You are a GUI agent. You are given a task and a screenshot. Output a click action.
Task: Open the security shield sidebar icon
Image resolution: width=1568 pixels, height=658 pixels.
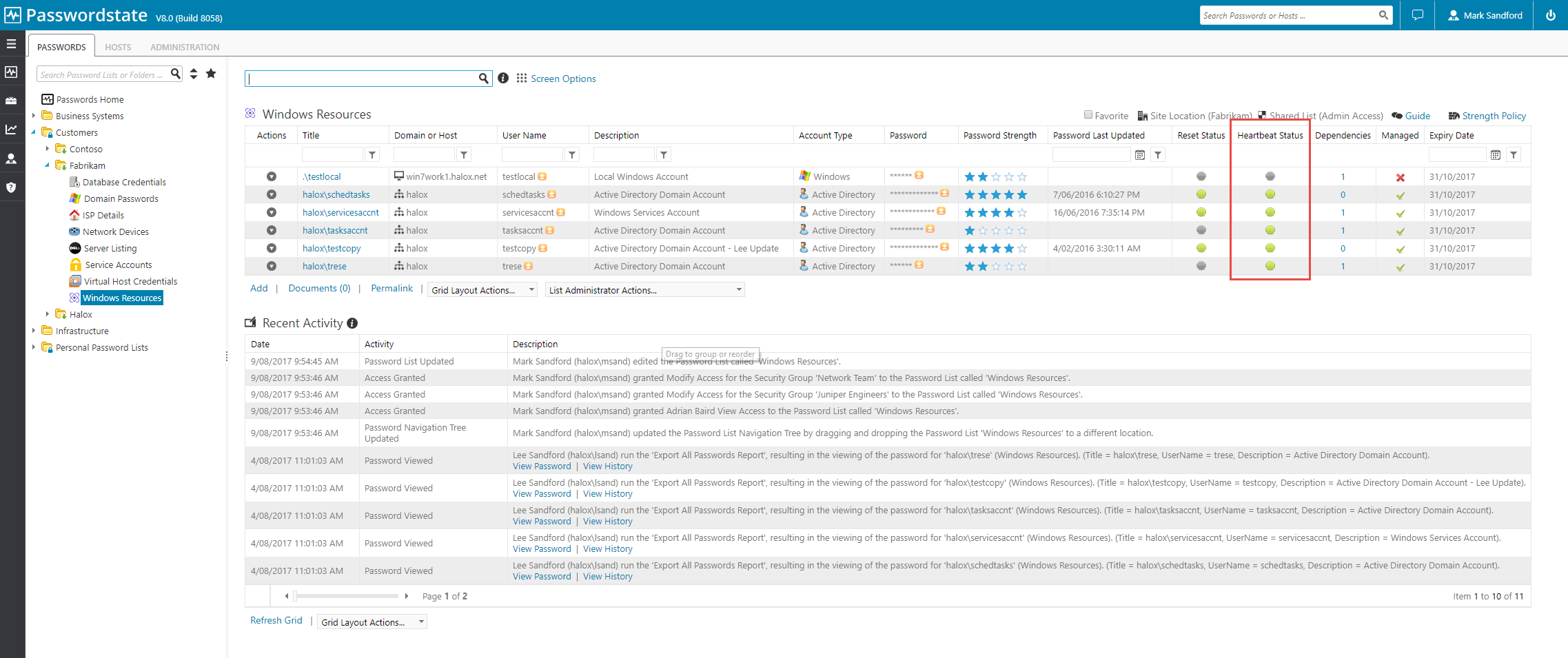11,187
